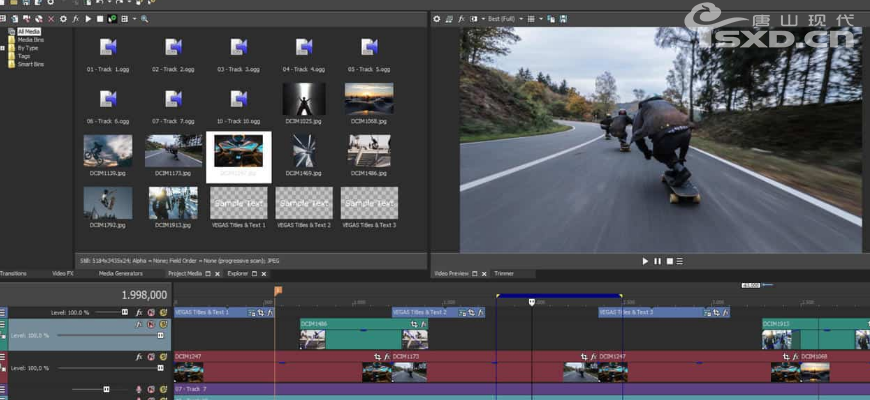
Task: Open Views dropdown arrow in Project Media toolbar
Action: (x=135, y=19)
